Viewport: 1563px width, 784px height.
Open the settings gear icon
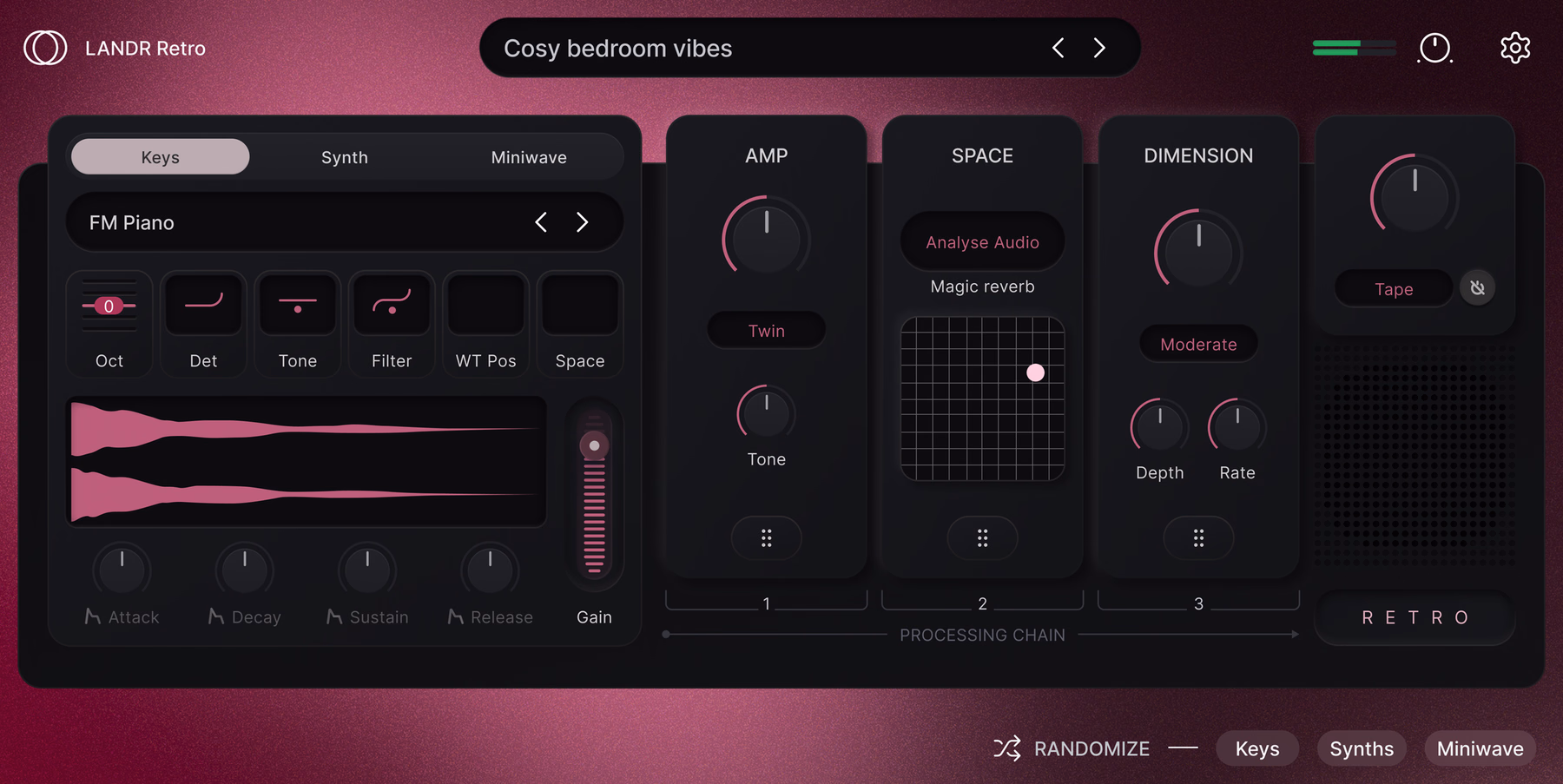1515,48
